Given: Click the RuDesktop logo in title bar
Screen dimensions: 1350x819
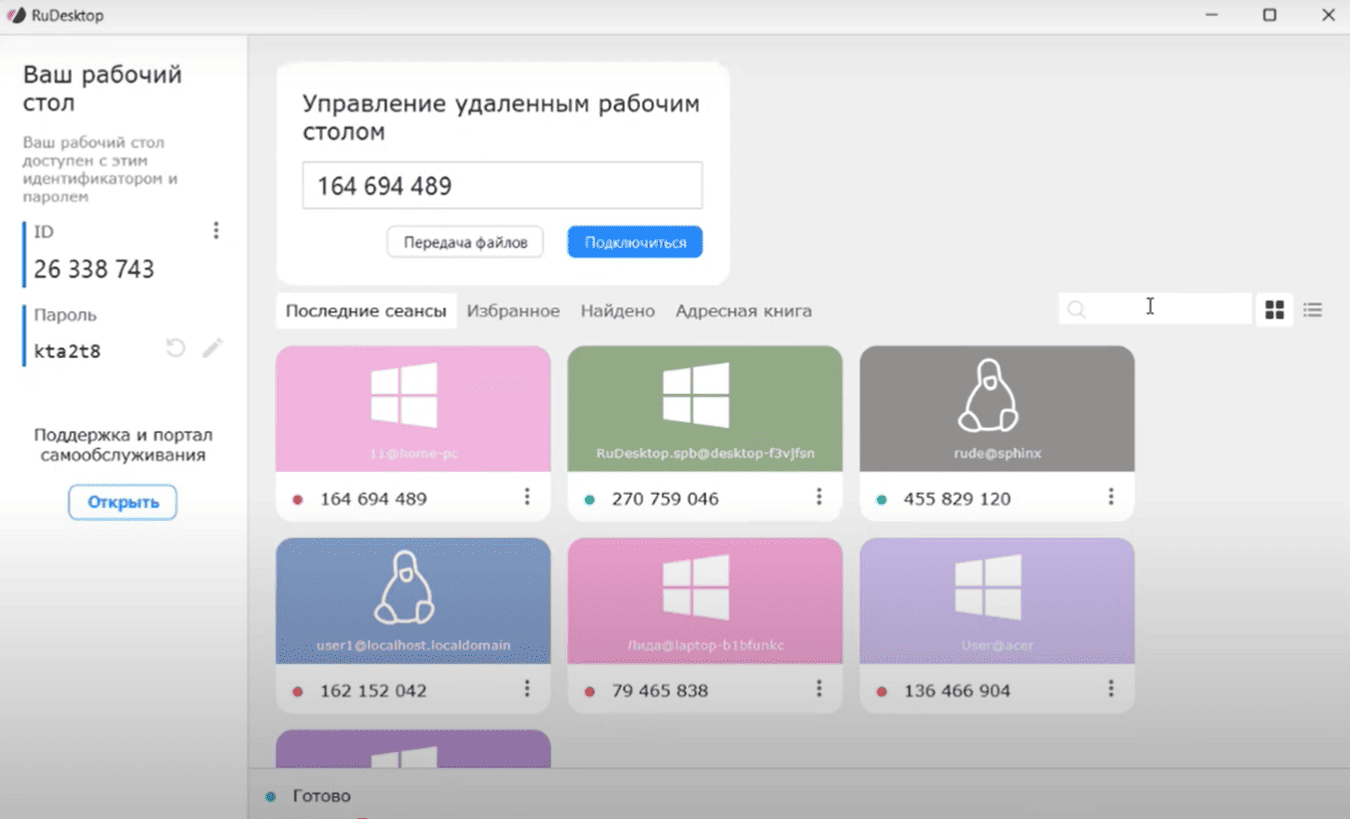Looking at the screenshot, I should pos(16,15).
